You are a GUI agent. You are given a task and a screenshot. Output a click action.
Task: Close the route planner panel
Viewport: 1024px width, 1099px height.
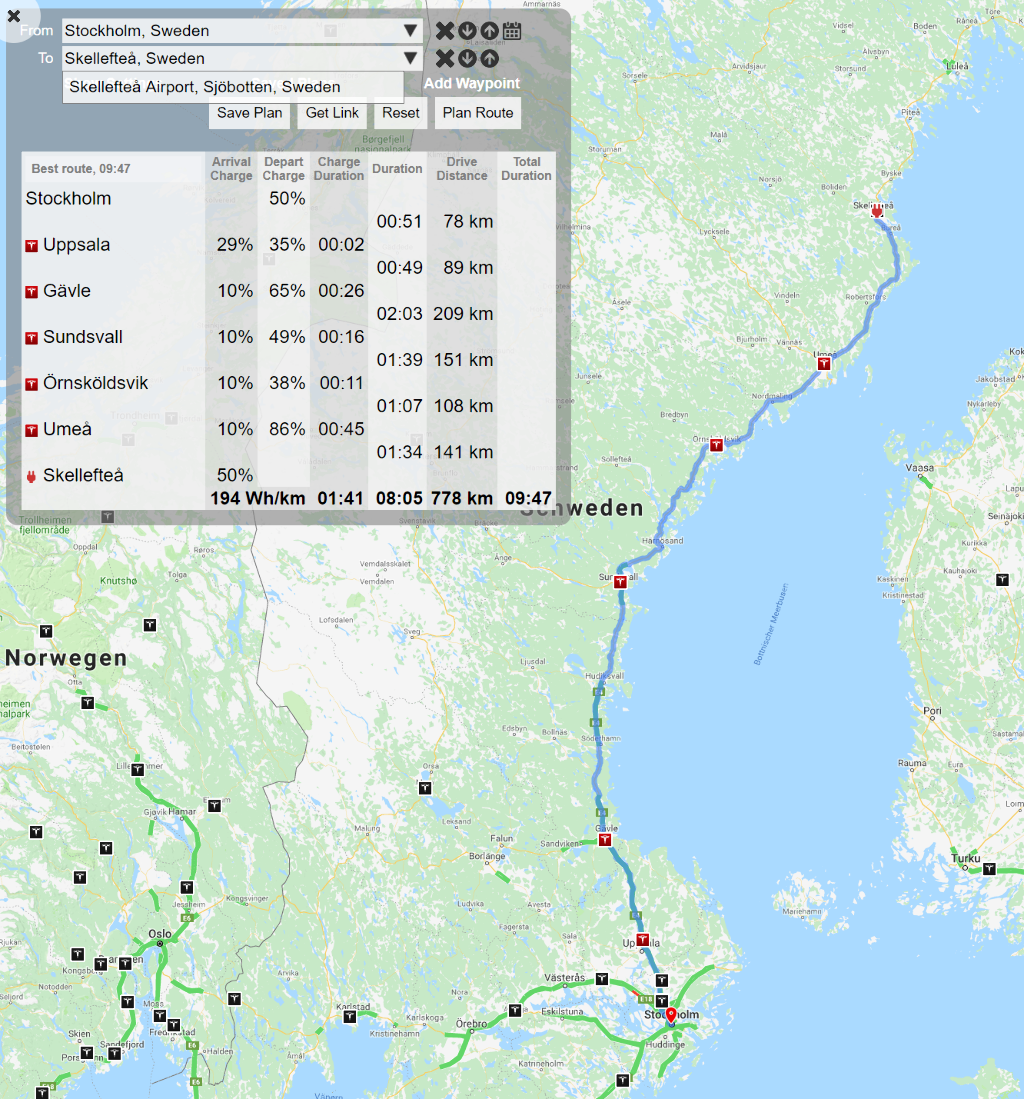tap(14, 16)
